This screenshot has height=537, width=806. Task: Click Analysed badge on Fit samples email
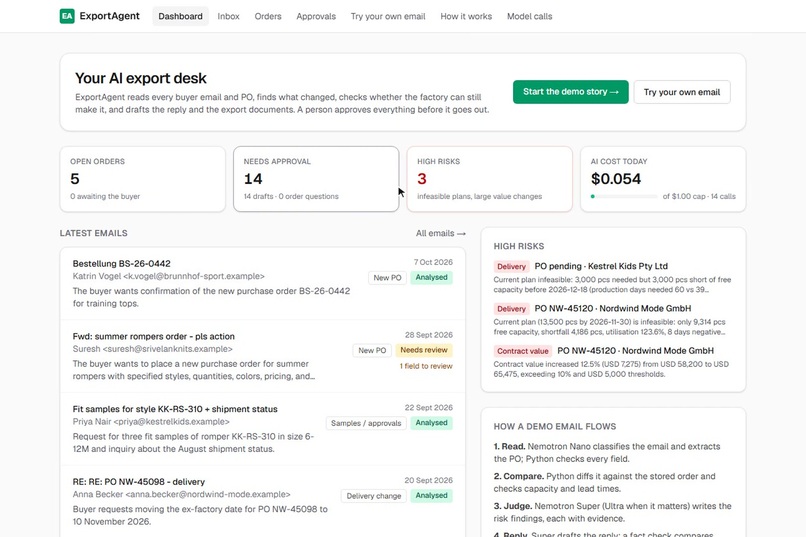pyautogui.click(x=431, y=423)
